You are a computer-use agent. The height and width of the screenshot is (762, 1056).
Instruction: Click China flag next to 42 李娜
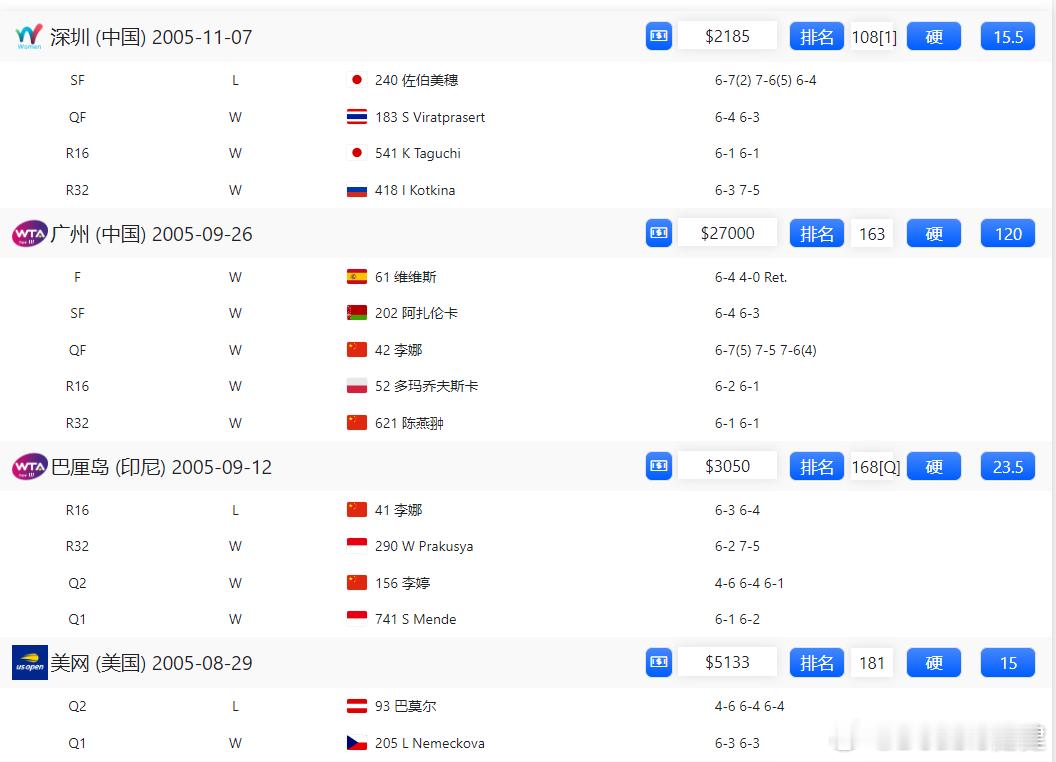[x=357, y=350]
